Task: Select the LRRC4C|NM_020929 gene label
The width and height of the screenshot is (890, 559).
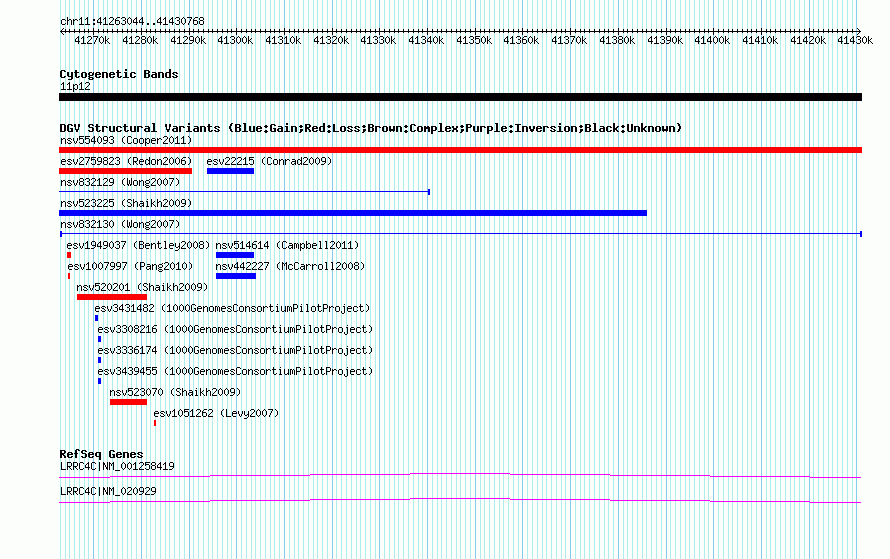Action: point(108,491)
